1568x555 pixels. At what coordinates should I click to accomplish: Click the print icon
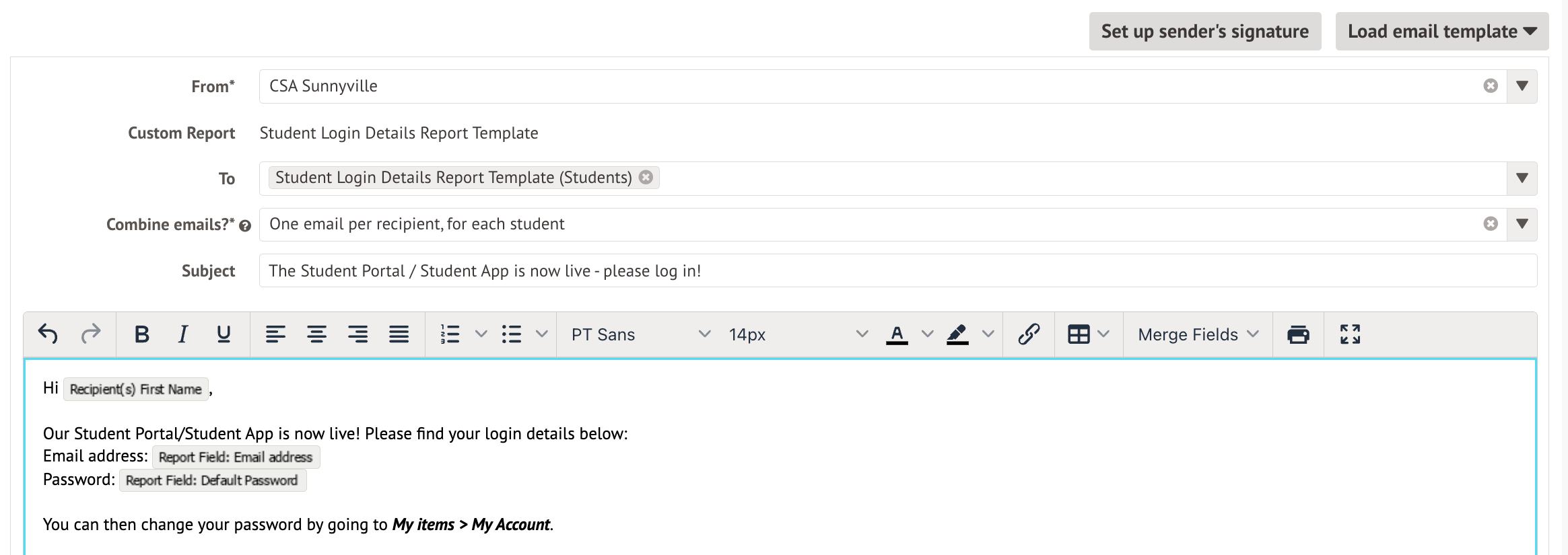(x=1298, y=334)
